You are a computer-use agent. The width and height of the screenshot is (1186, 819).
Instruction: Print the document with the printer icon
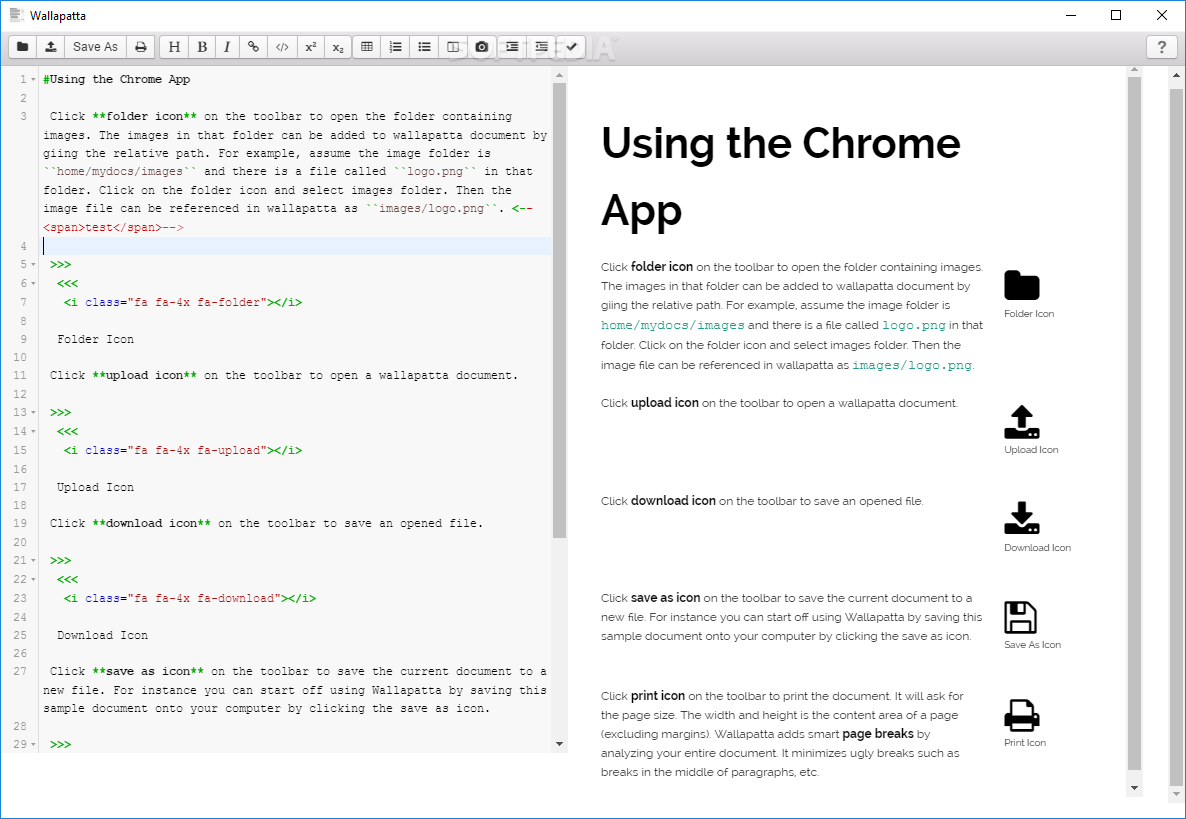pyautogui.click(x=141, y=47)
